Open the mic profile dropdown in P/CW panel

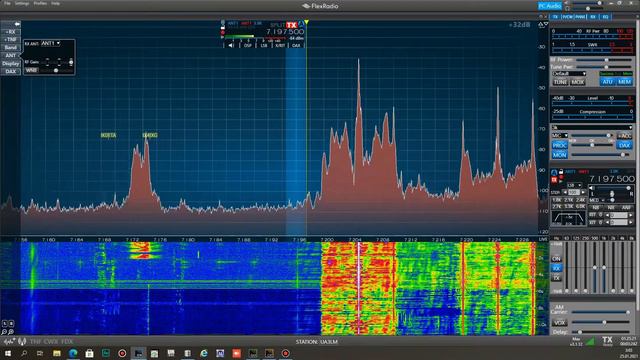tap(592, 127)
